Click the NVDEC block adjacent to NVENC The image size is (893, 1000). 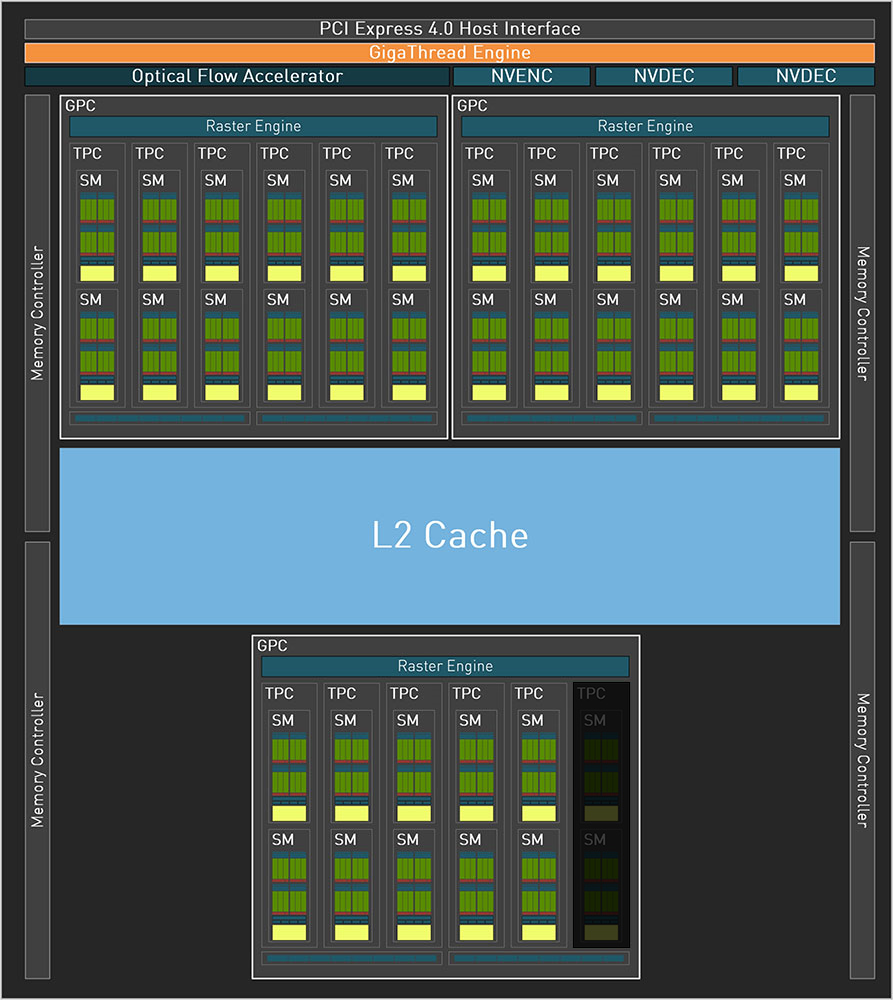pos(664,76)
